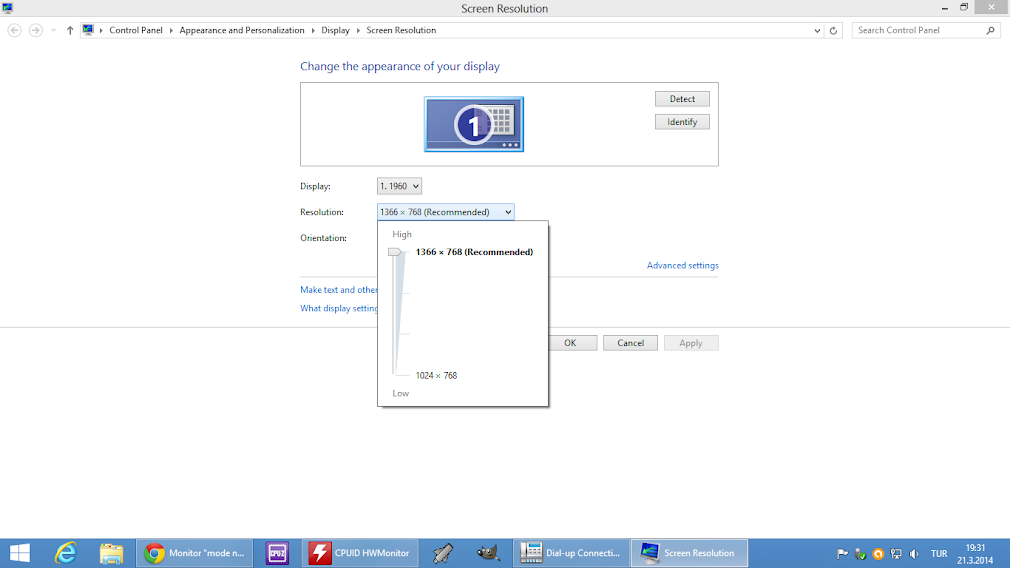Click the TUR input language indicator
The height and width of the screenshot is (568, 1010).
pyautogui.click(x=939, y=554)
